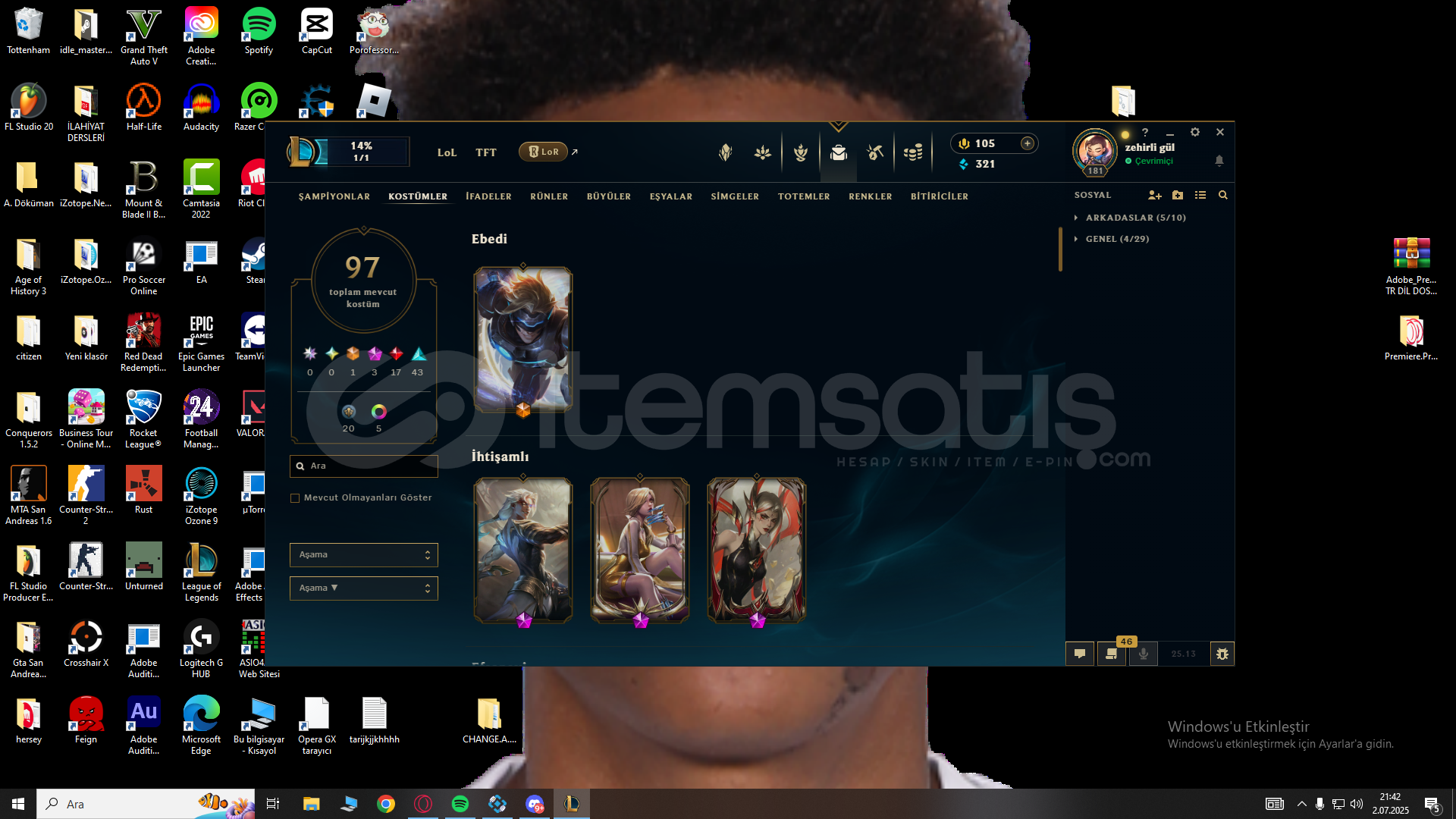Select the golden-dress İhtişamlı skin thumbnail
The width and height of the screenshot is (1456, 819).
pyautogui.click(x=640, y=551)
